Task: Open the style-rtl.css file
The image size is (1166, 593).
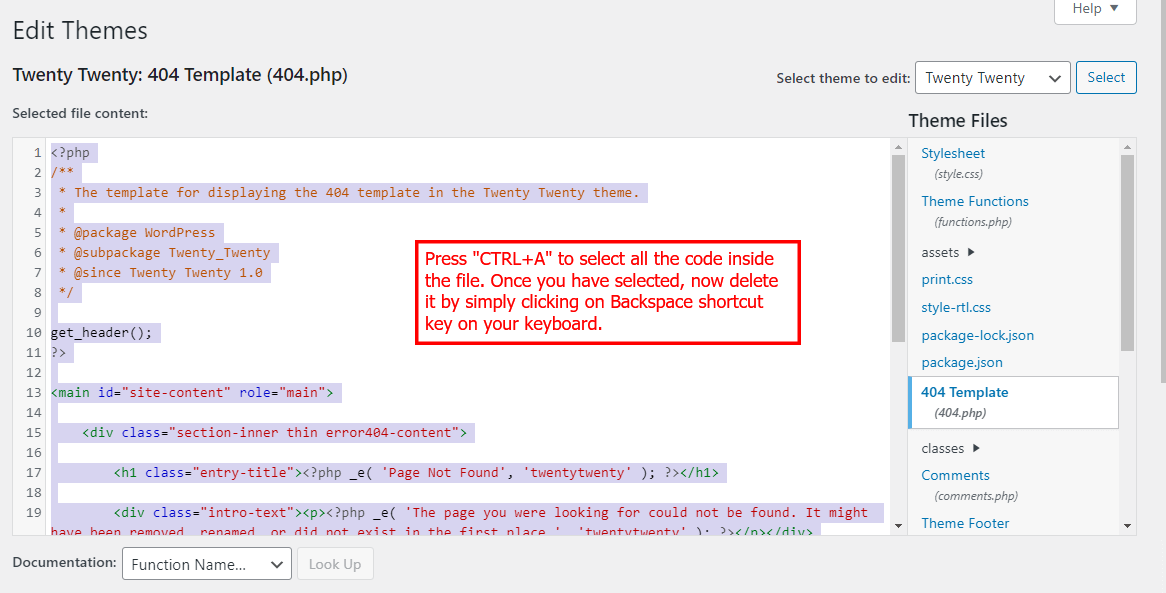Action: (955, 308)
